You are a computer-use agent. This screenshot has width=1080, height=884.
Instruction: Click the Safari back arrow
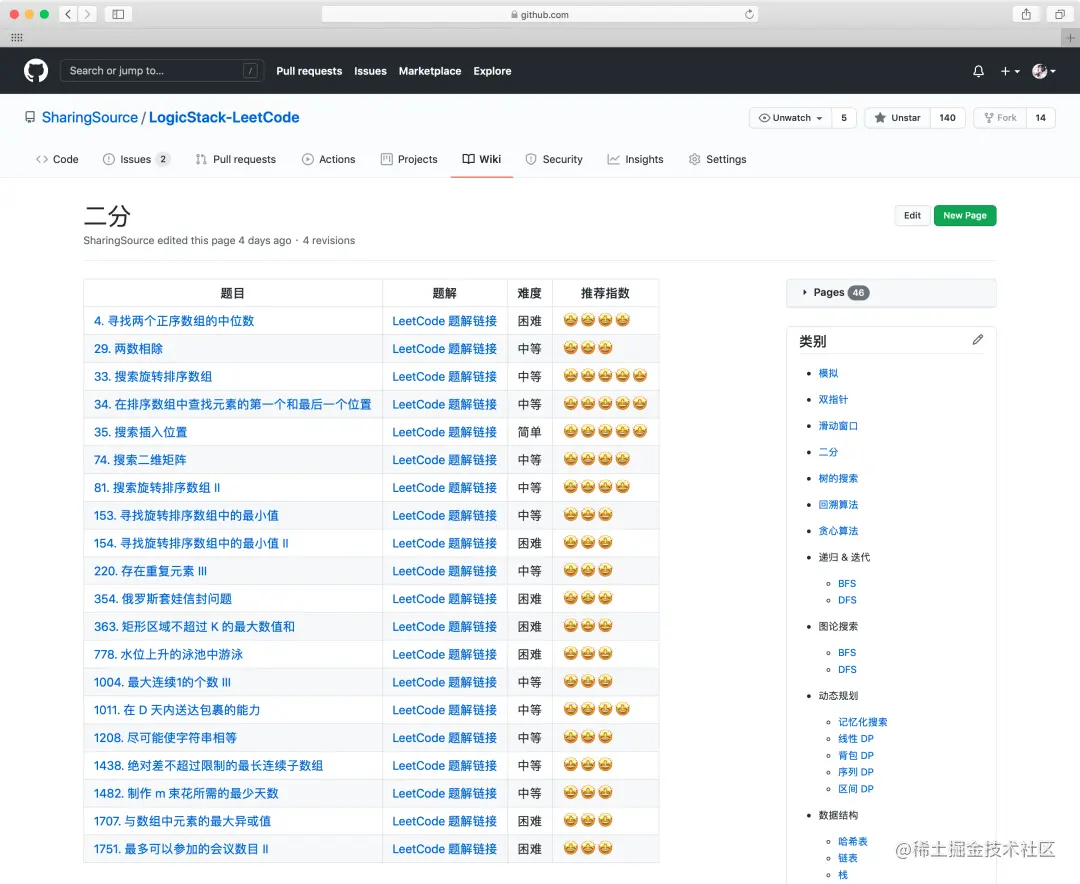[68, 14]
